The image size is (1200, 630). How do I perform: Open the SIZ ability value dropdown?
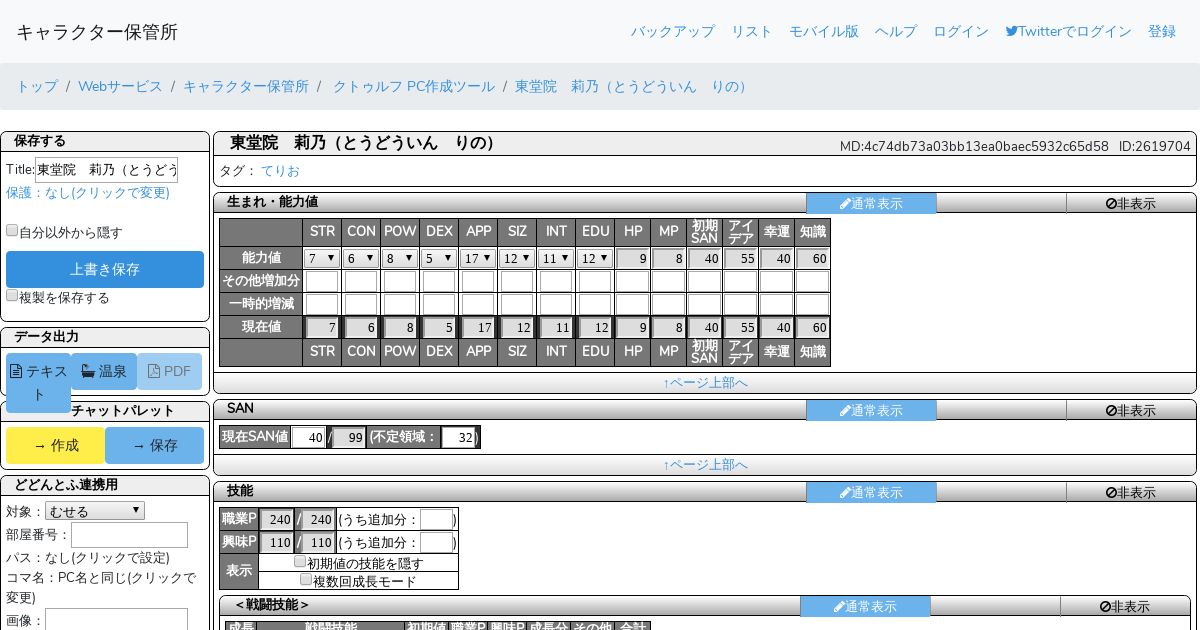click(x=517, y=258)
